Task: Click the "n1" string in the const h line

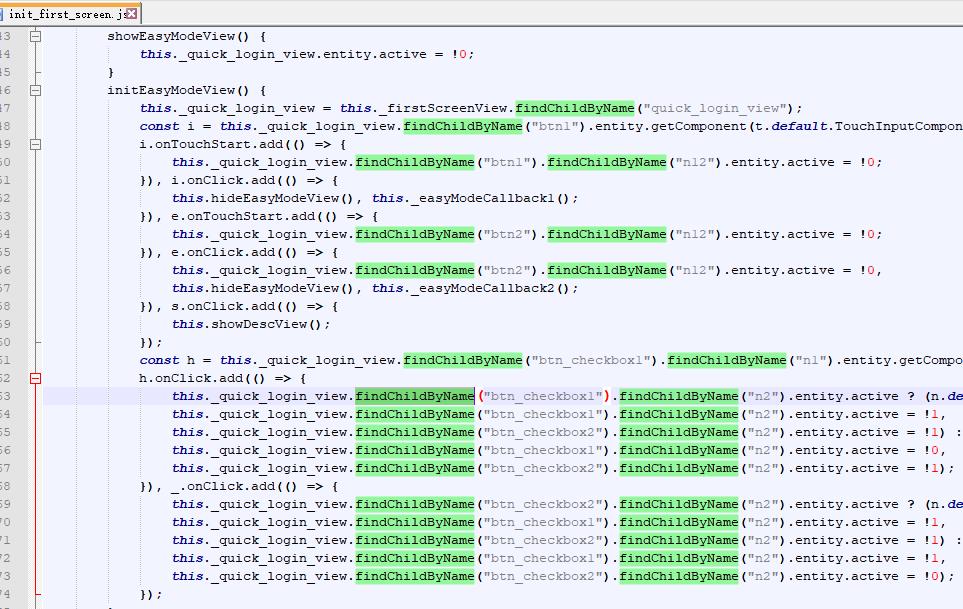Action: point(811,360)
